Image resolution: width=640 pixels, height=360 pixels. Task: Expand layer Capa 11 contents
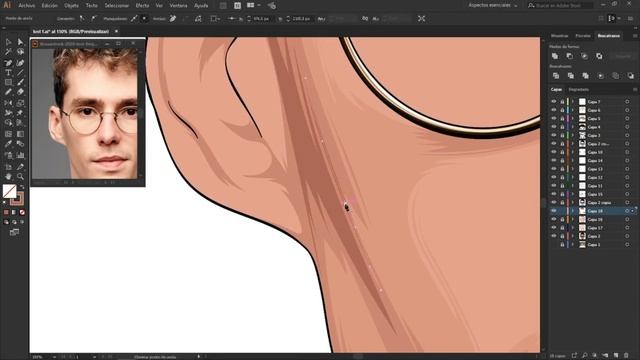573,186
